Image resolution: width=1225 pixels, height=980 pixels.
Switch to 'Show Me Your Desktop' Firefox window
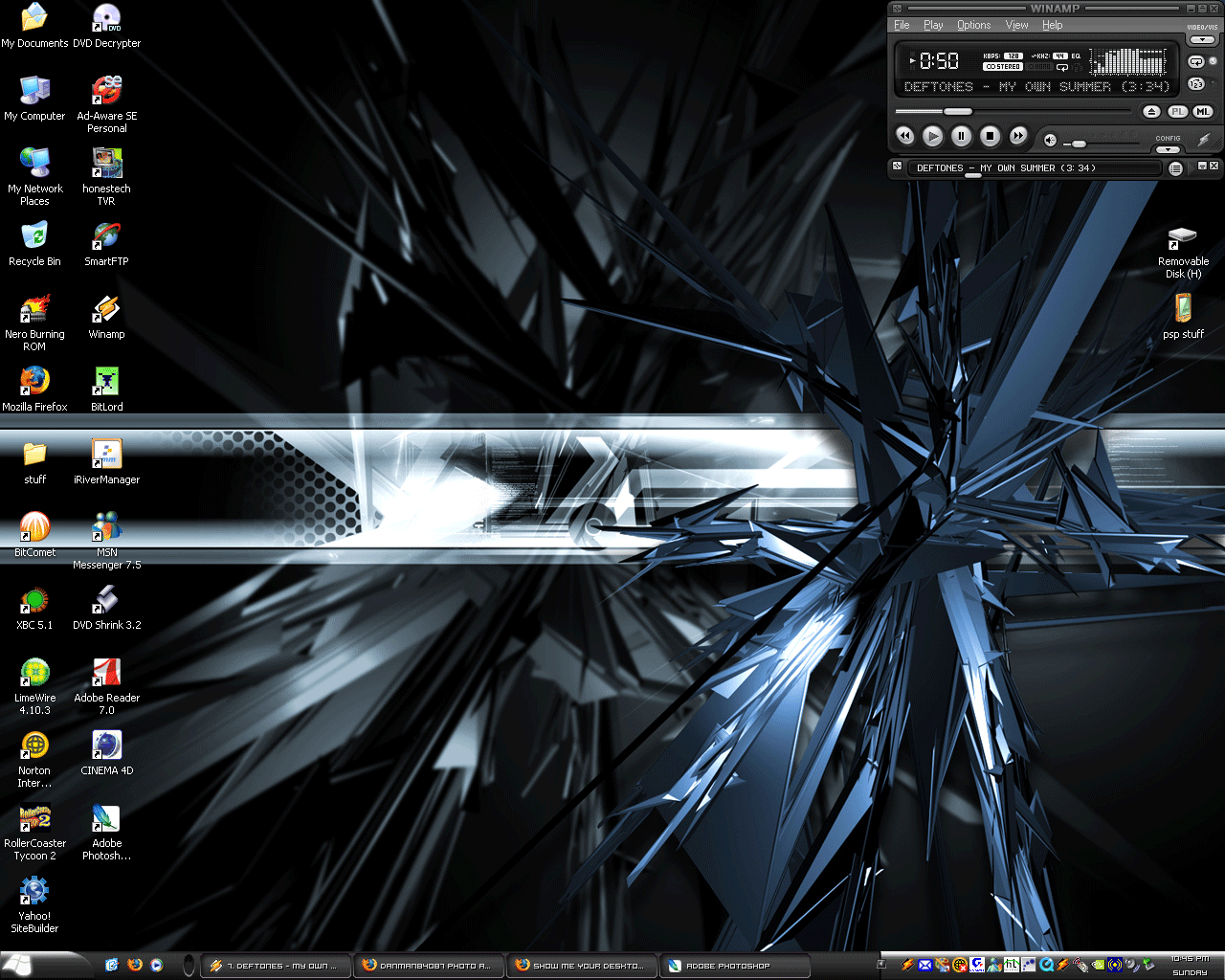582,966
